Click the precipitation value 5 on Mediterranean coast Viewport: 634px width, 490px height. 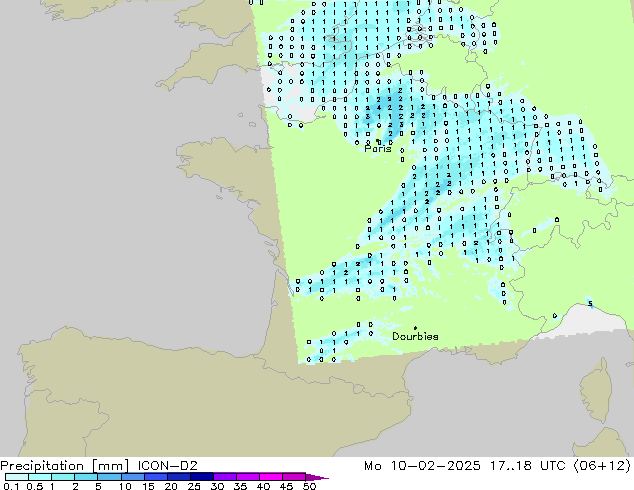[590, 303]
